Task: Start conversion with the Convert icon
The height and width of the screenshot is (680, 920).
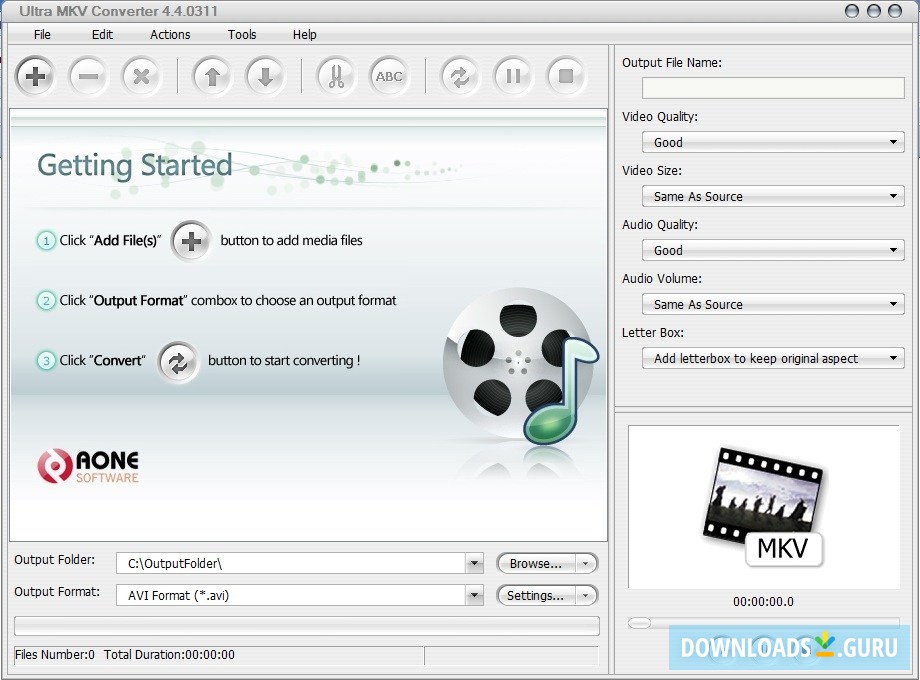Action: point(459,76)
